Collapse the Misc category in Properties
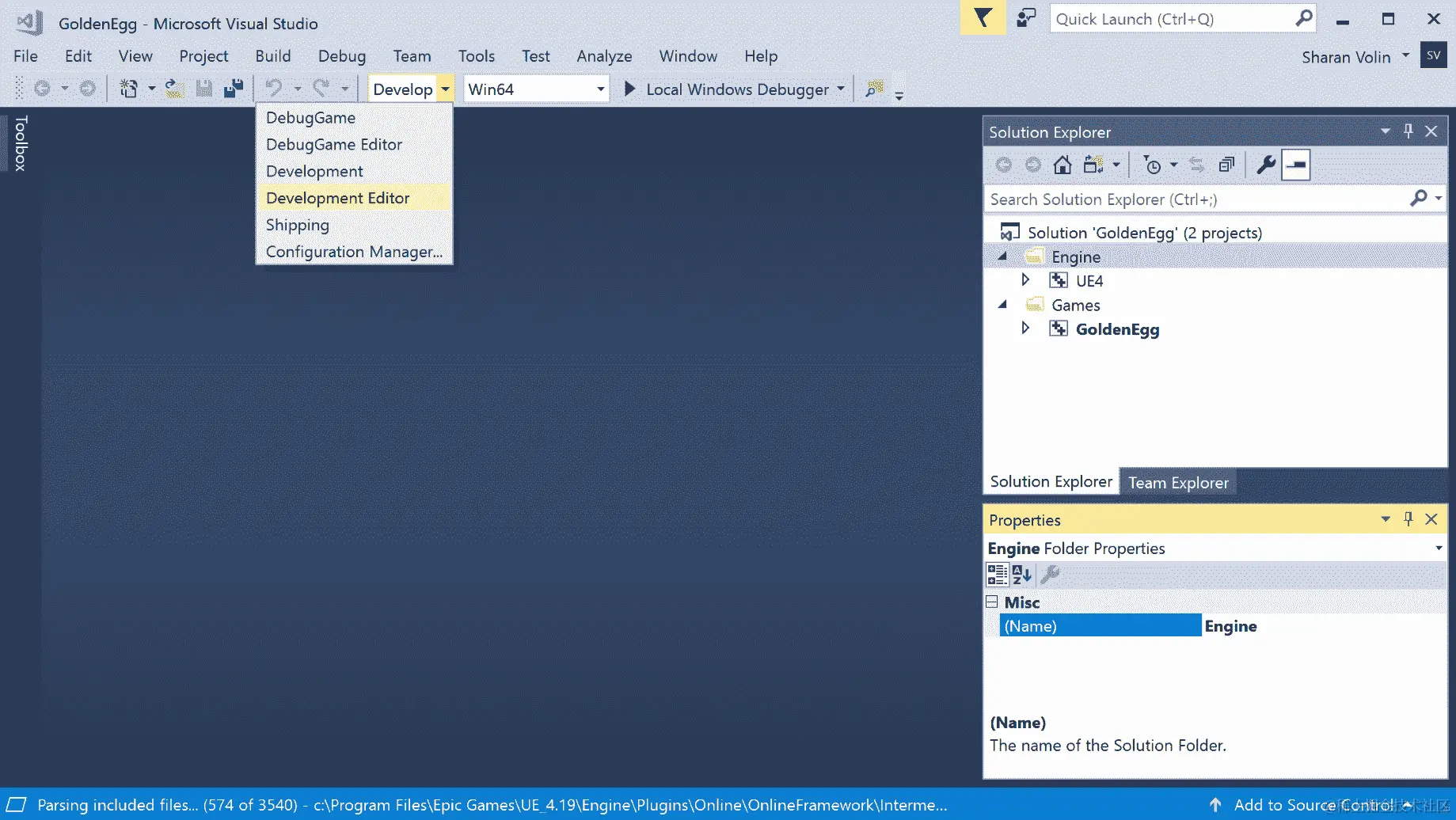Image resolution: width=1456 pixels, height=820 pixels. pos(991,602)
